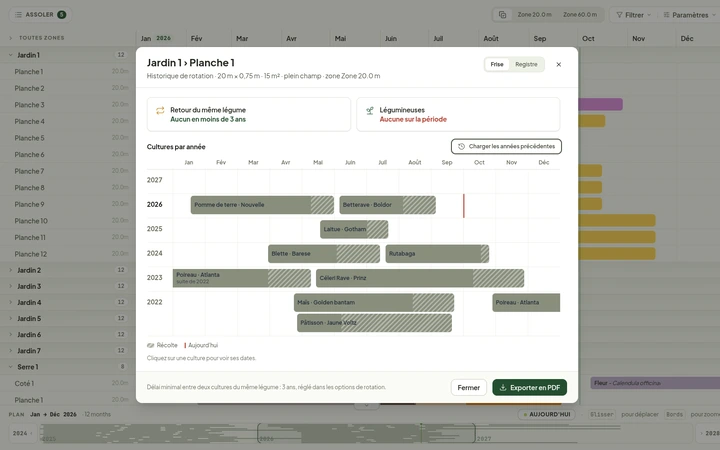
Task: Select the Pâtisson · Jaune crop bar
Action: [374, 323]
